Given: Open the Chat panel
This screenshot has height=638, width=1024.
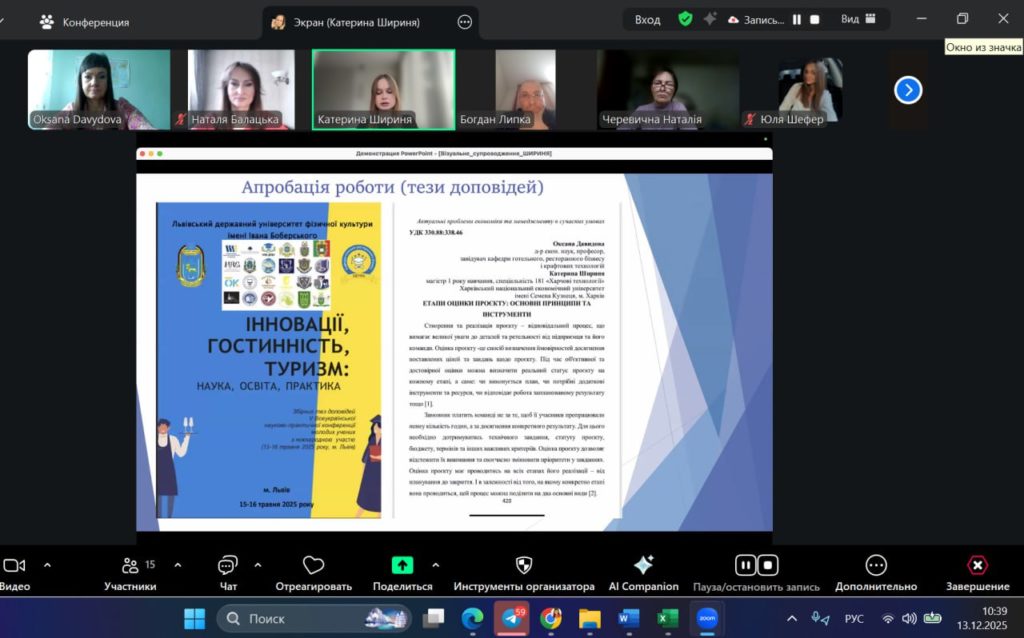Looking at the screenshot, I should [228, 566].
